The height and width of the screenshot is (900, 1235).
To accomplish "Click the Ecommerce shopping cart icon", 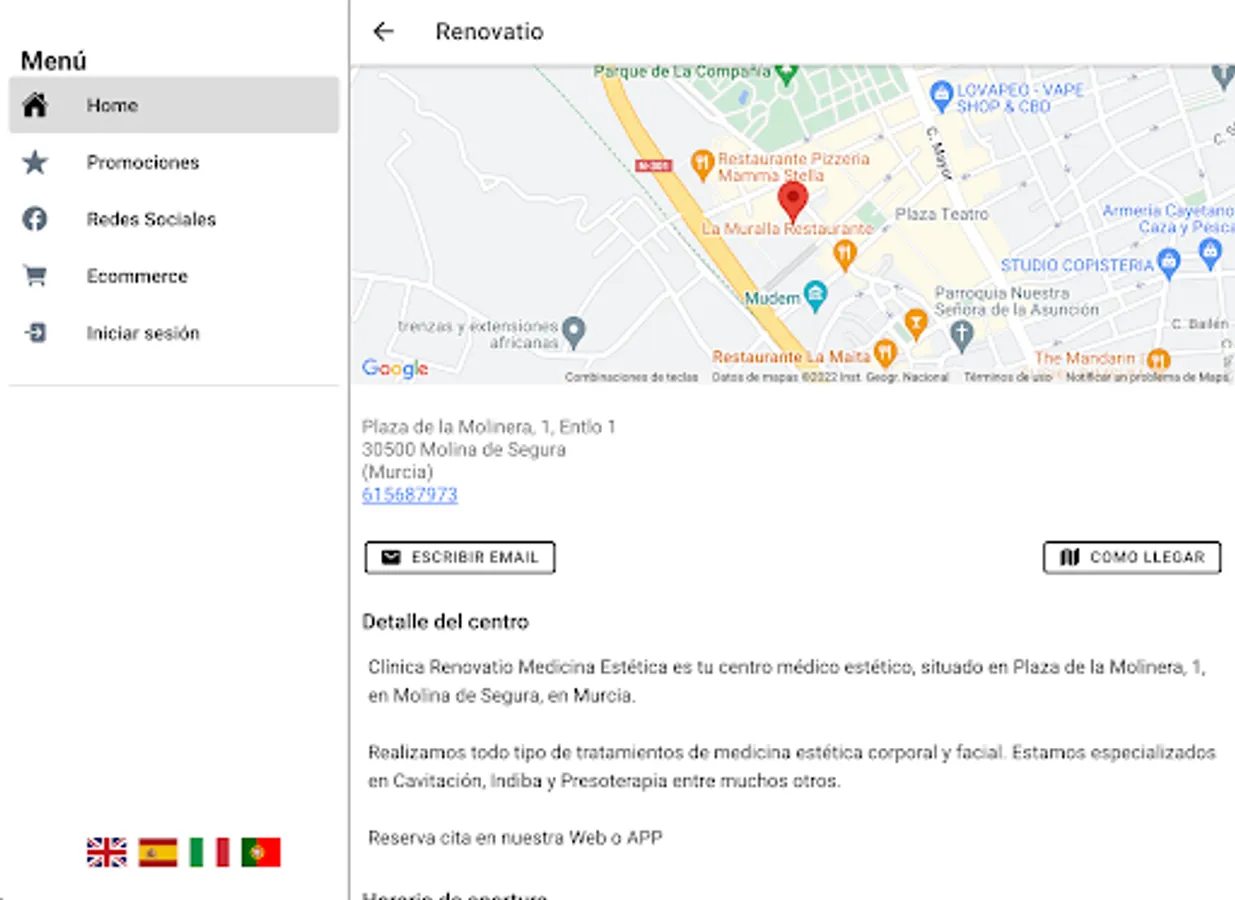I will click(x=35, y=276).
